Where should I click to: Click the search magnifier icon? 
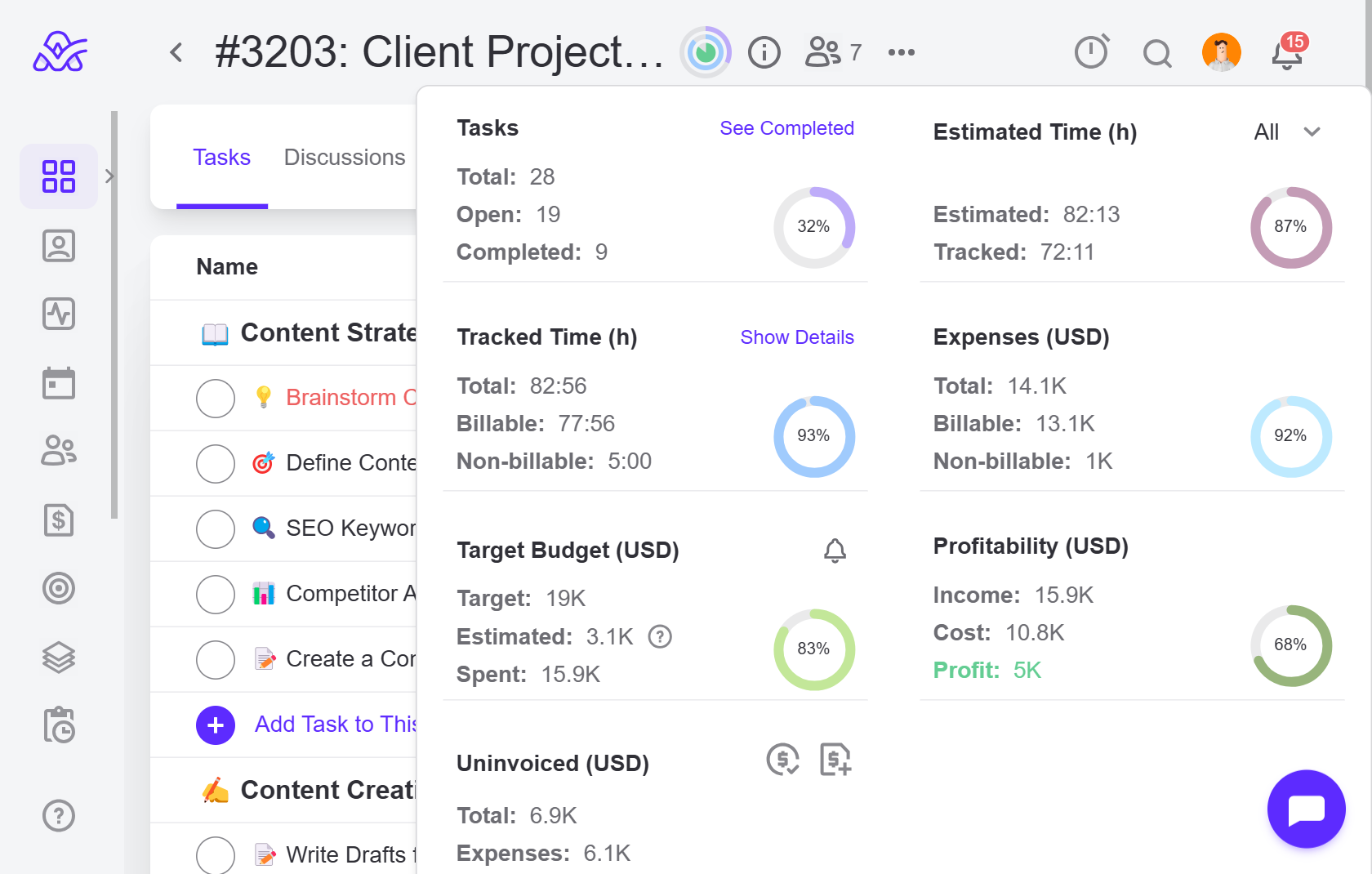[1156, 54]
